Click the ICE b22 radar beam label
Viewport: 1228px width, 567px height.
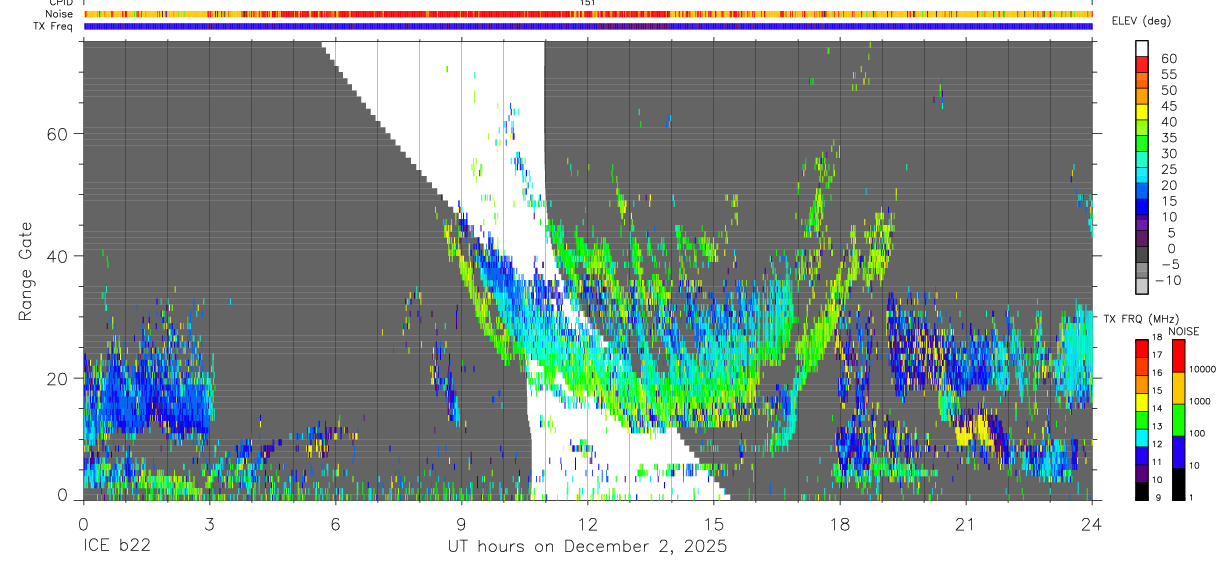coord(118,546)
